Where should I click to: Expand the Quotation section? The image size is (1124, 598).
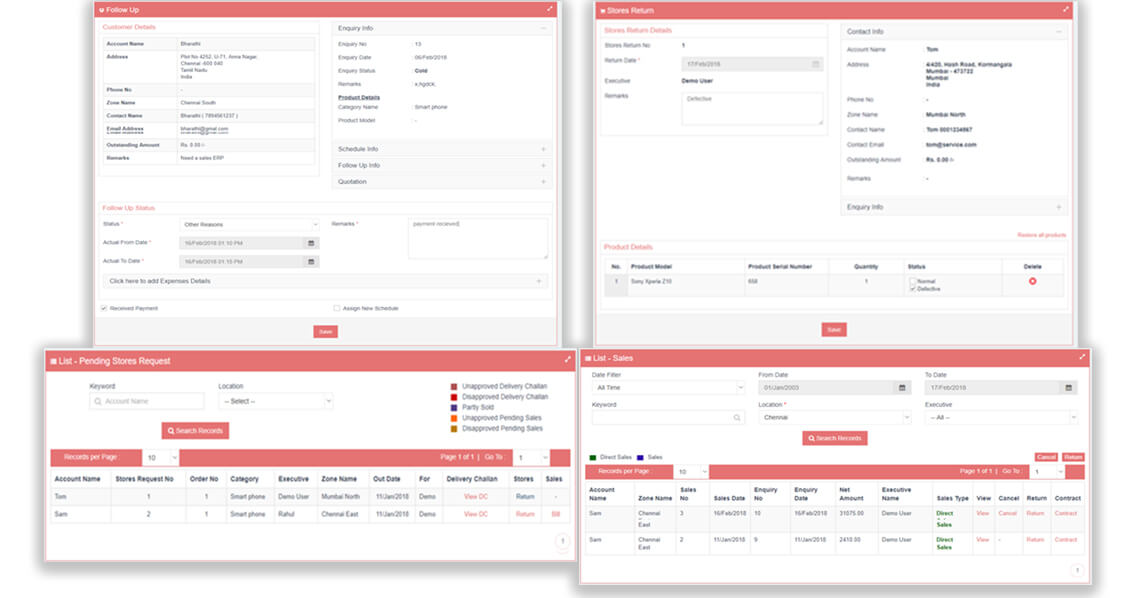[x=542, y=181]
